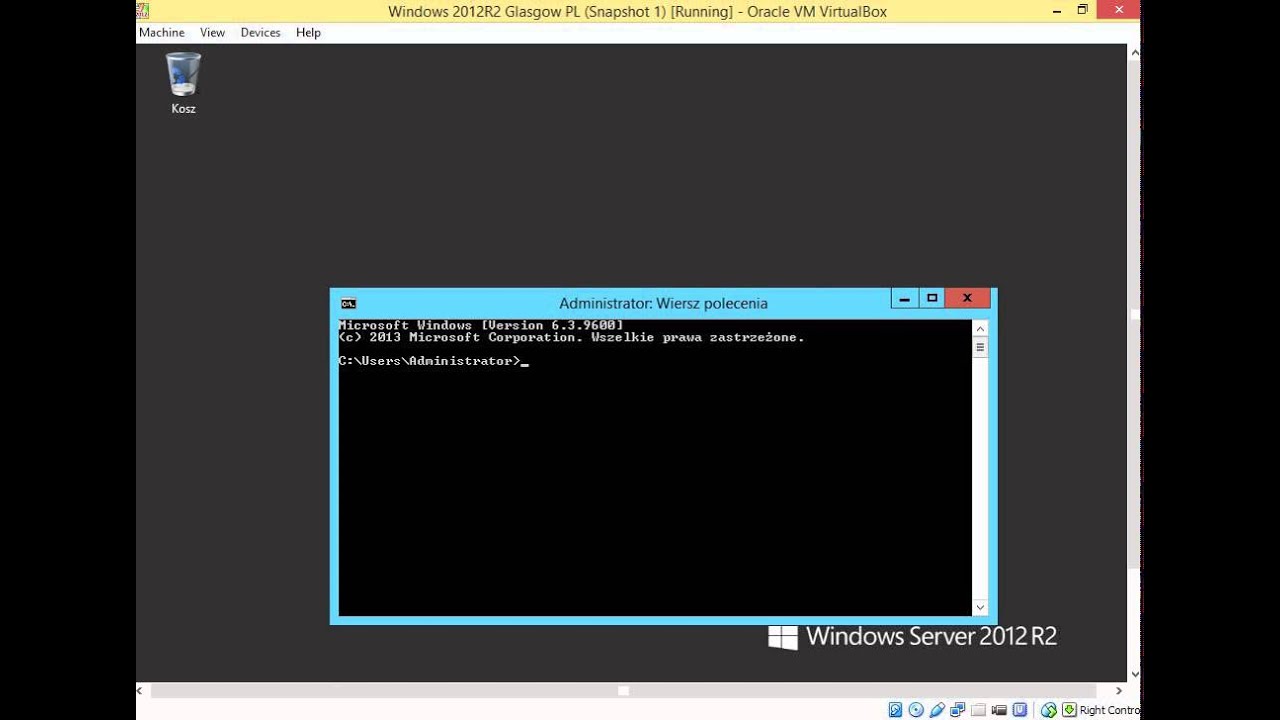Click the network adapters status icon
1280x720 pixels.
pos(957,710)
